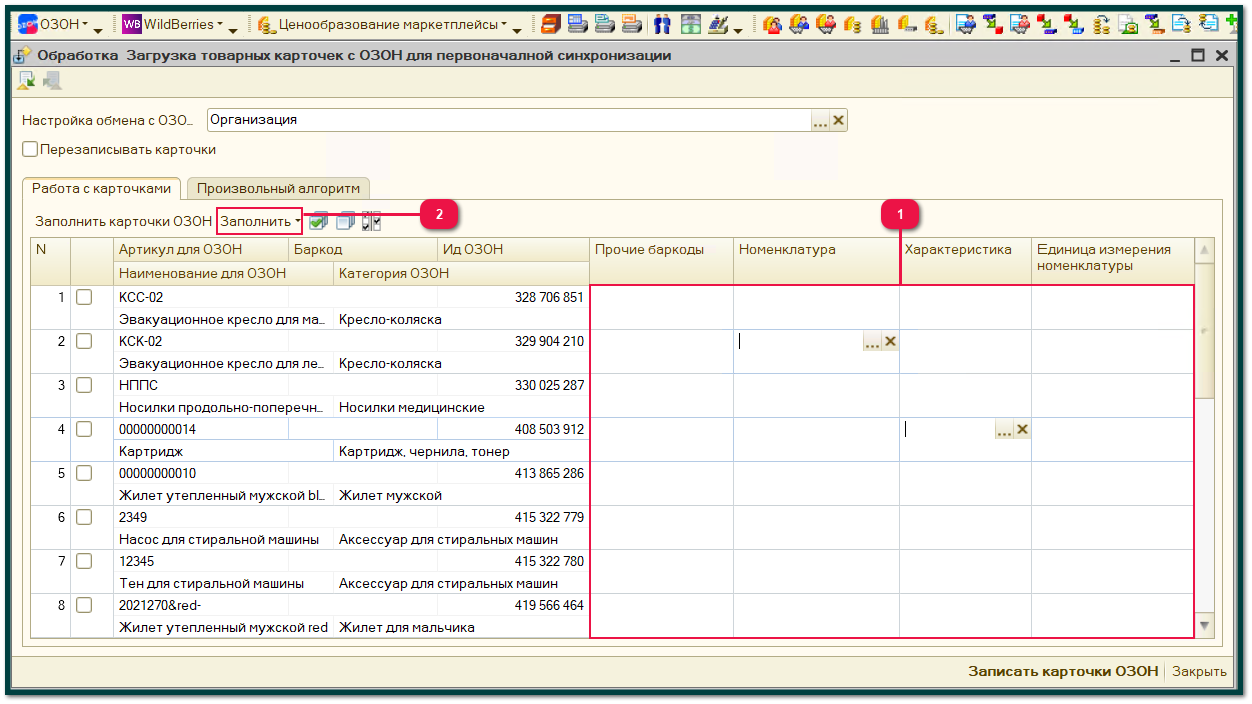Image resolution: width=1252 pixels, height=704 pixels.
Task: Select the Носилки медицинские category cell
Action: (x=461, y=408)
